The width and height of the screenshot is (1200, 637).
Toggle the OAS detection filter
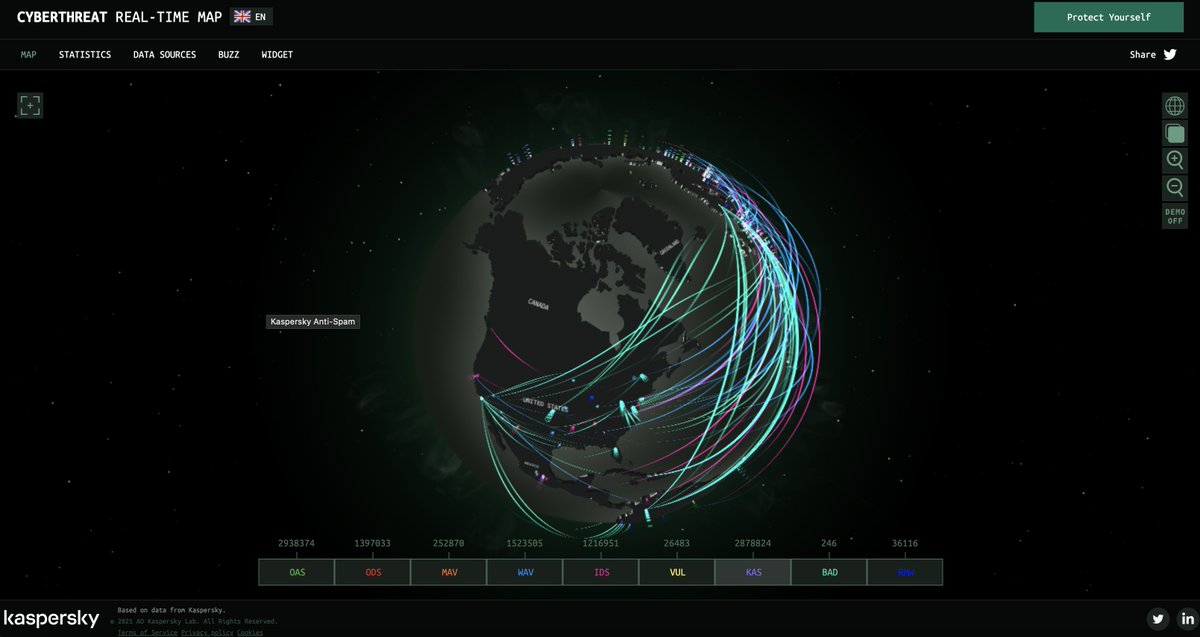click(297, 572)
